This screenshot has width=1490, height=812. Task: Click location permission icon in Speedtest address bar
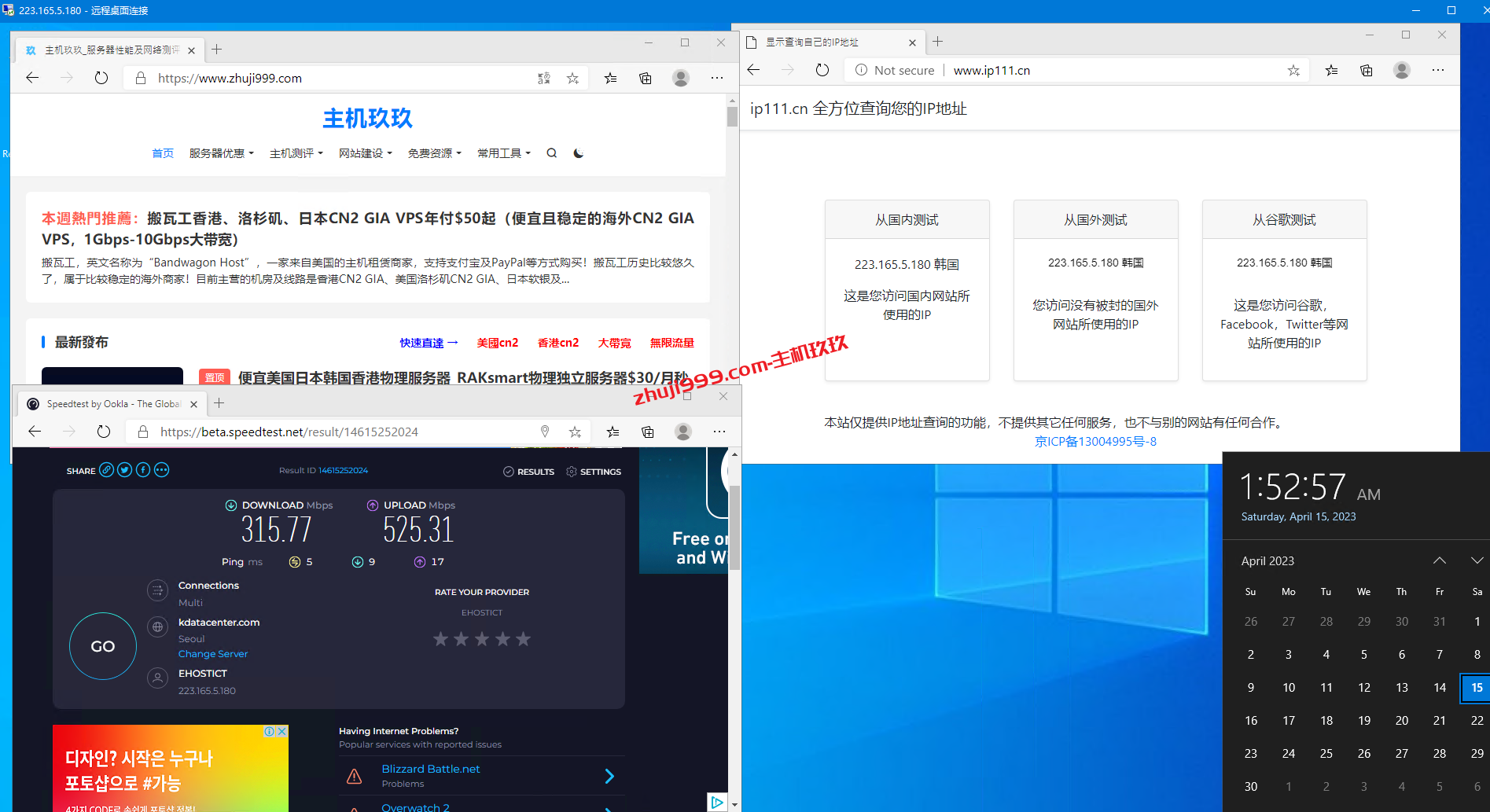coord(545,432)
